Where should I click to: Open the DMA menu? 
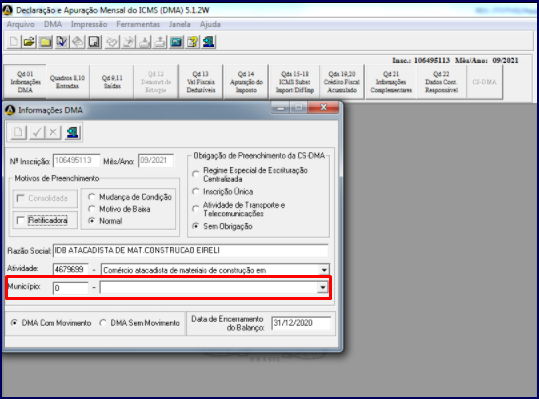53,24
